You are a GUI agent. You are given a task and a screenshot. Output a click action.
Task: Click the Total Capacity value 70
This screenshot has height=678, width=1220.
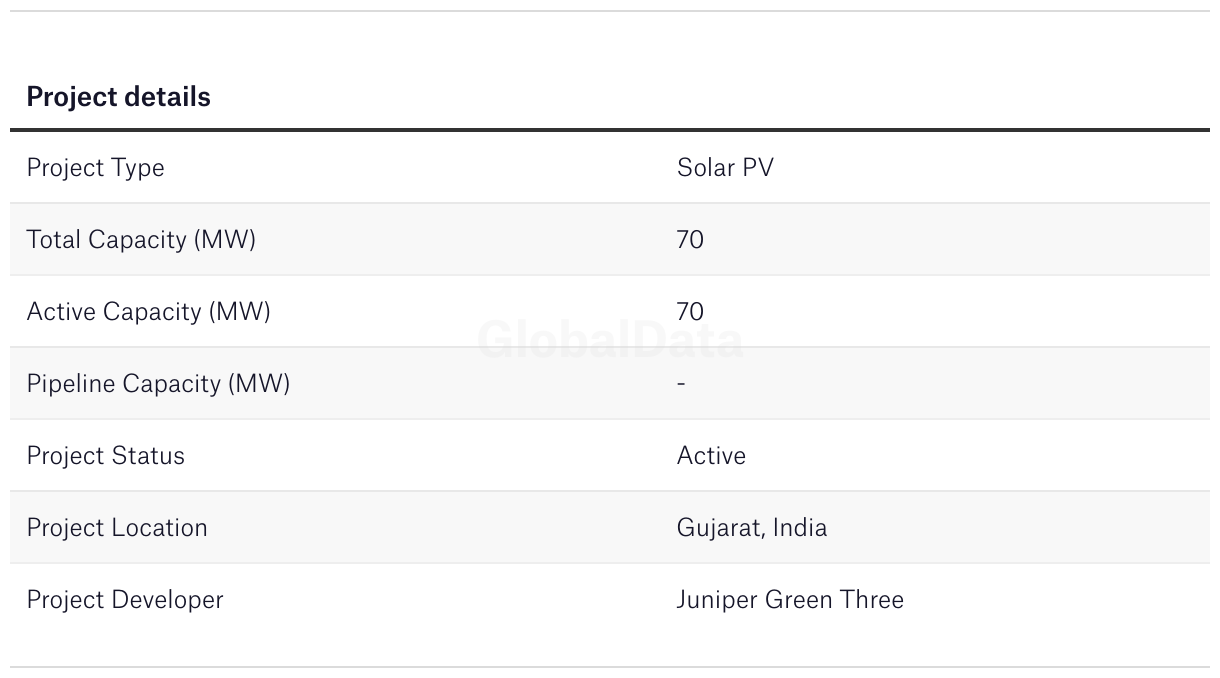(690, 240)
